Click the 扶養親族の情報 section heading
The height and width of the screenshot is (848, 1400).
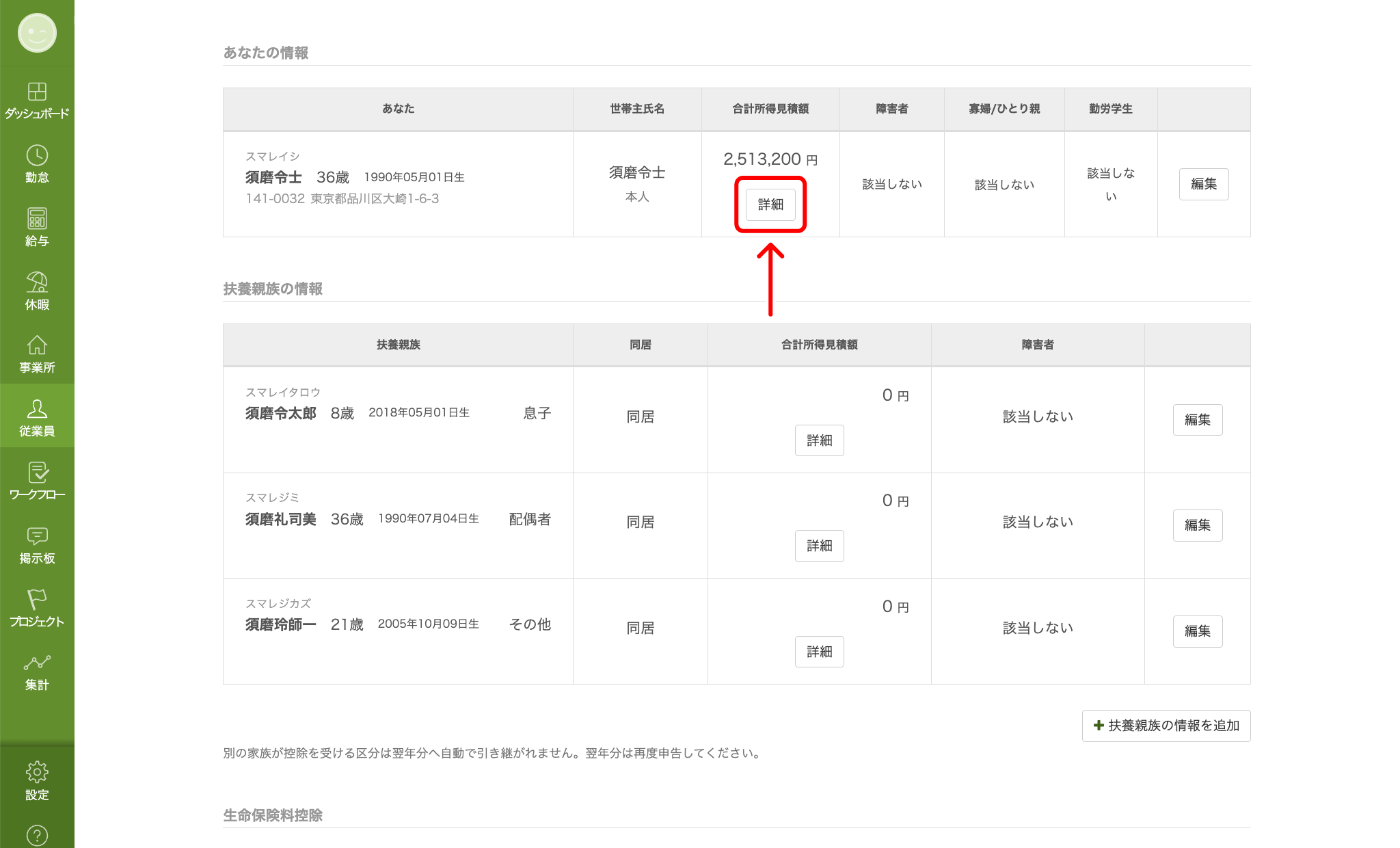[x=273, y=289]
